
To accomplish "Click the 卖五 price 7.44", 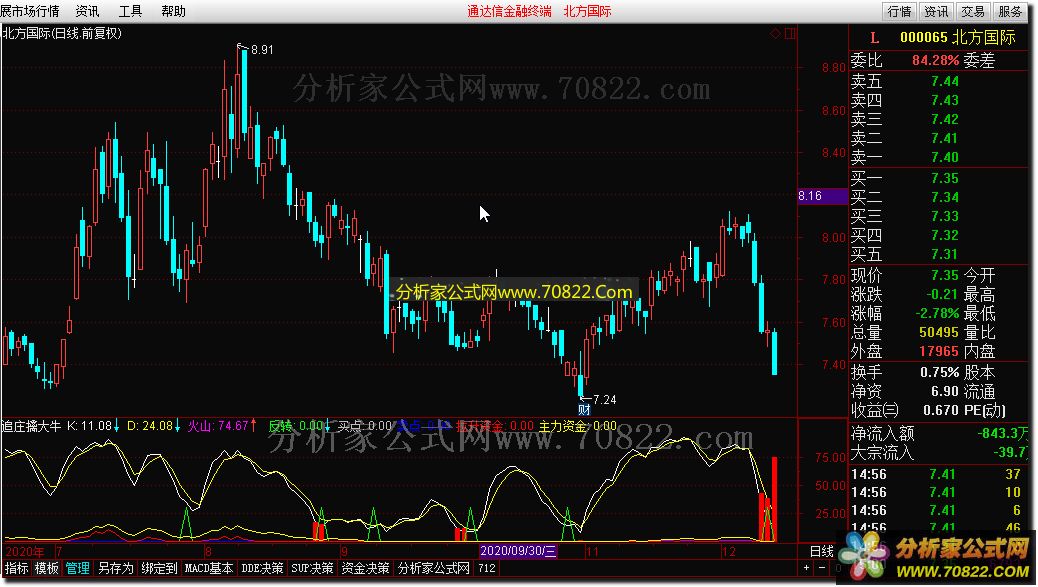I will click(x=945, y=81).
